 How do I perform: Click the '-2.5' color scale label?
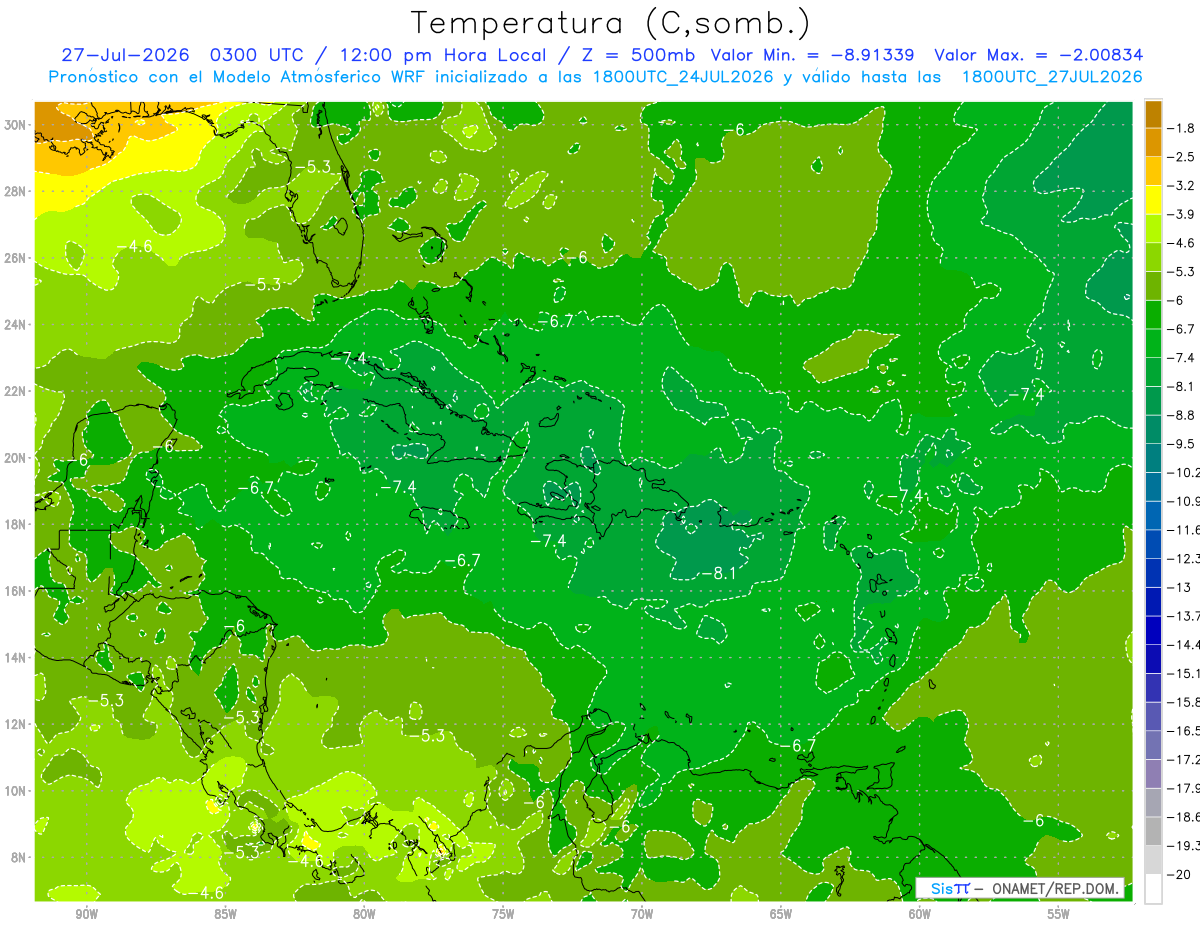[1181, 157]
